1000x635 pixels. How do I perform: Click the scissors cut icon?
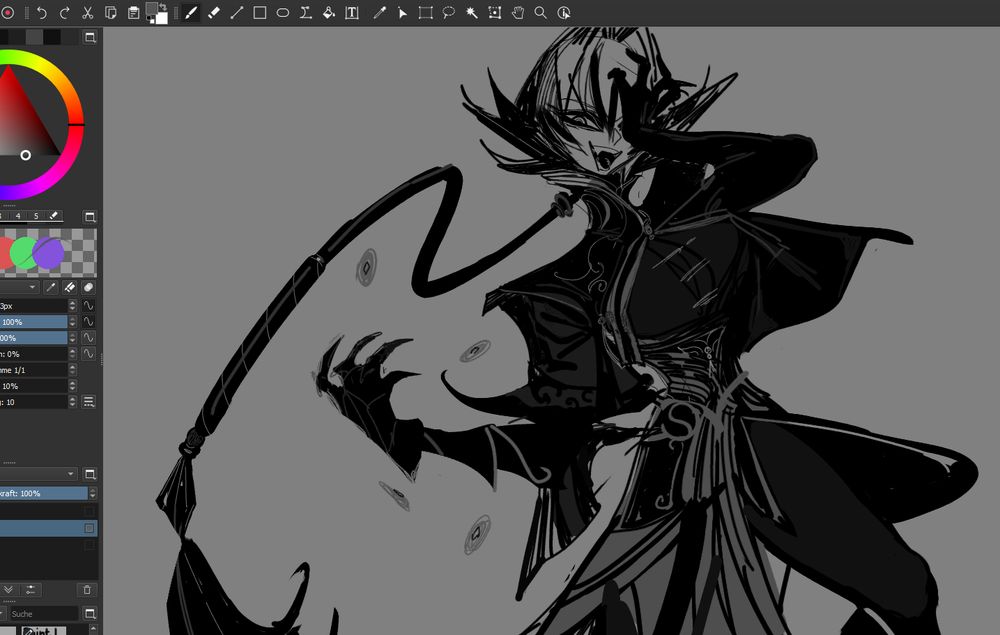pyautogui.click(x=87, y=13)
